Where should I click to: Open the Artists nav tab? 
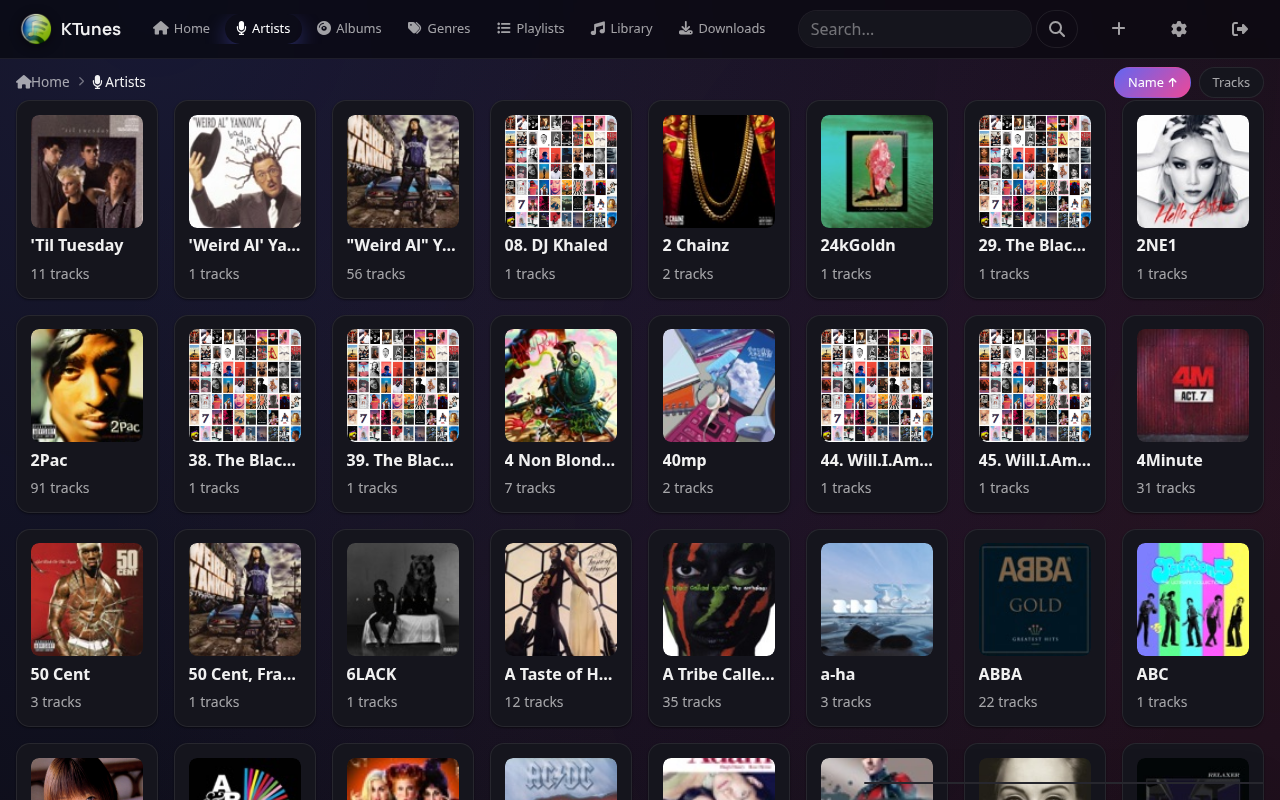[263, 28]
